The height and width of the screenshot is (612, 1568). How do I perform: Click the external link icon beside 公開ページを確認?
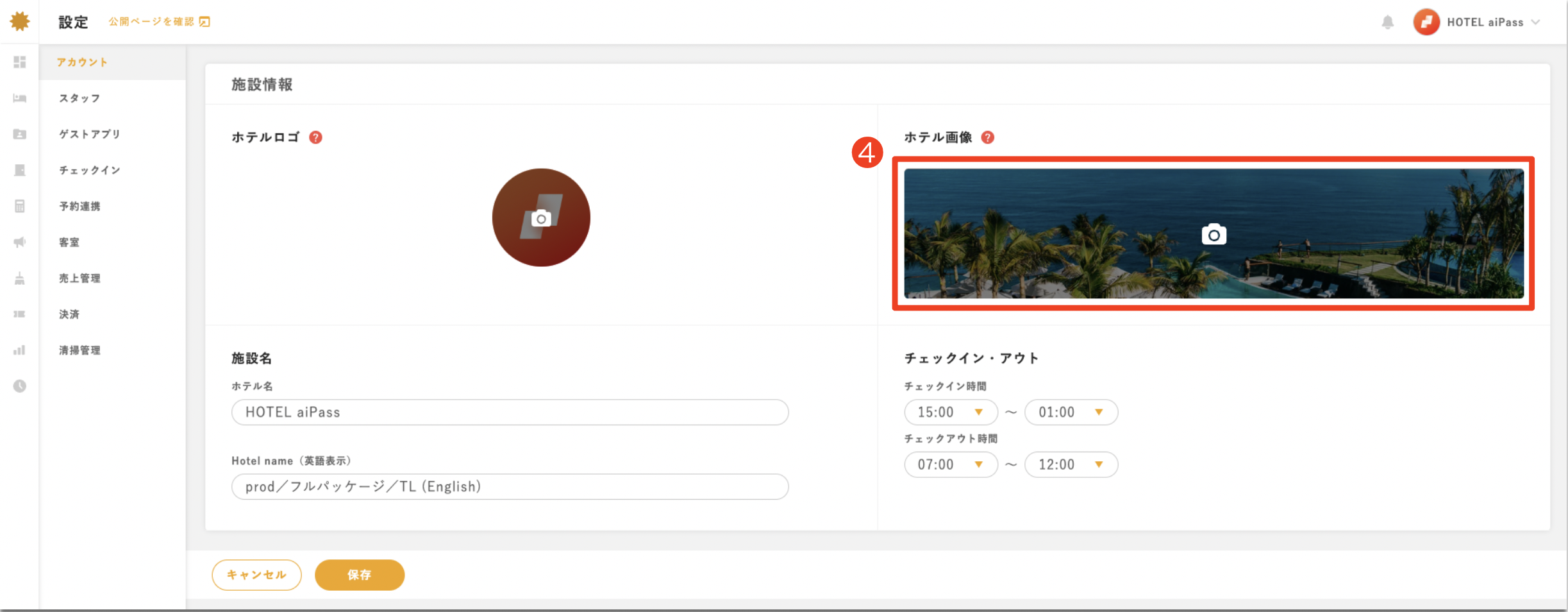(x=204, y=22)
